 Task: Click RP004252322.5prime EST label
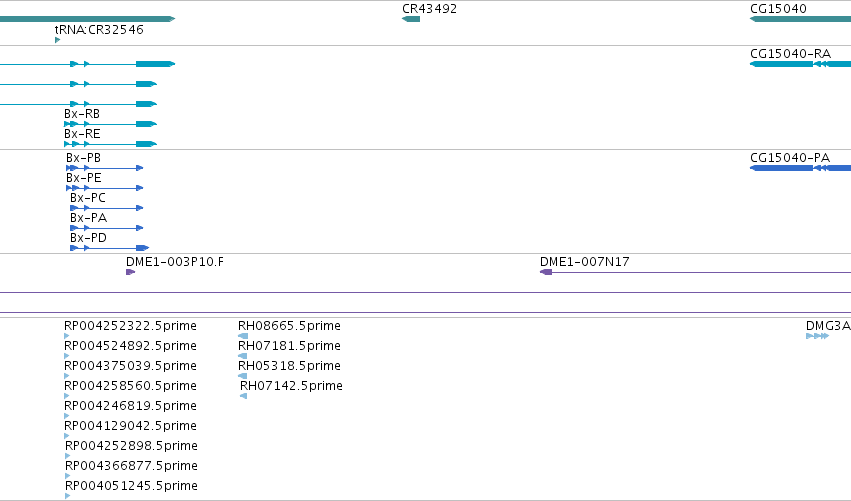pos(130,326)
